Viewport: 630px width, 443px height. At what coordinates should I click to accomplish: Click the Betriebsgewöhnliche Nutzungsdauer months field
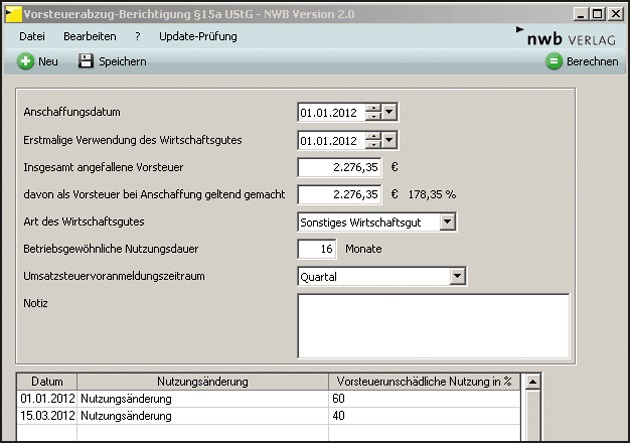(x=317, y=248)
